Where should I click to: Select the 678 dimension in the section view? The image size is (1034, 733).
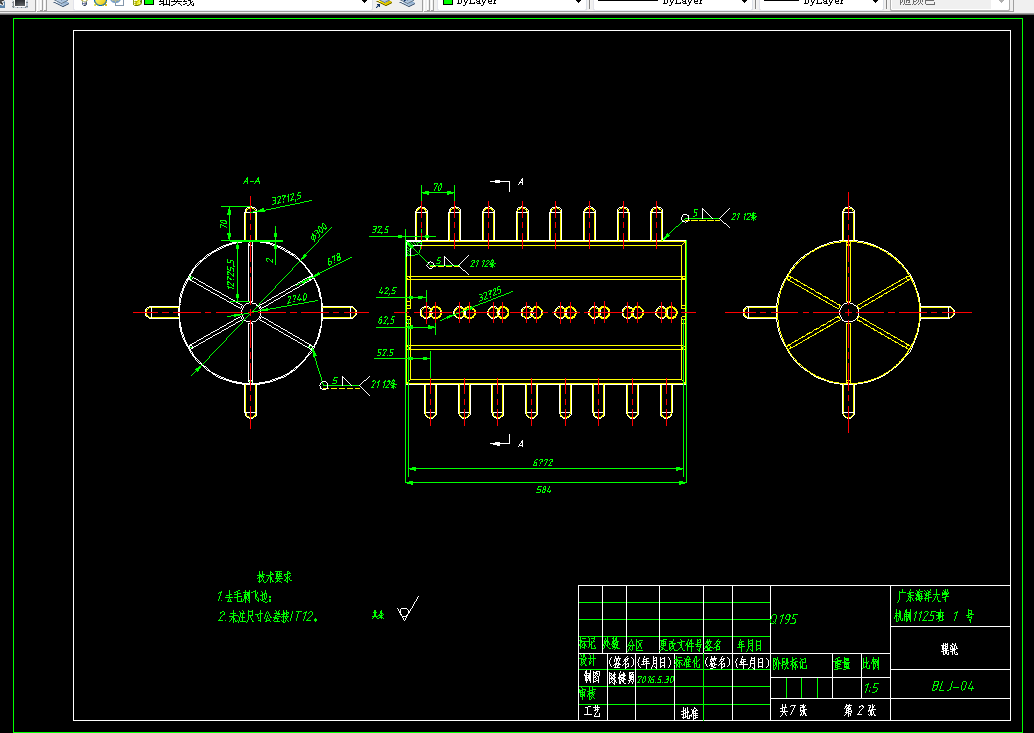click(334, 259)
